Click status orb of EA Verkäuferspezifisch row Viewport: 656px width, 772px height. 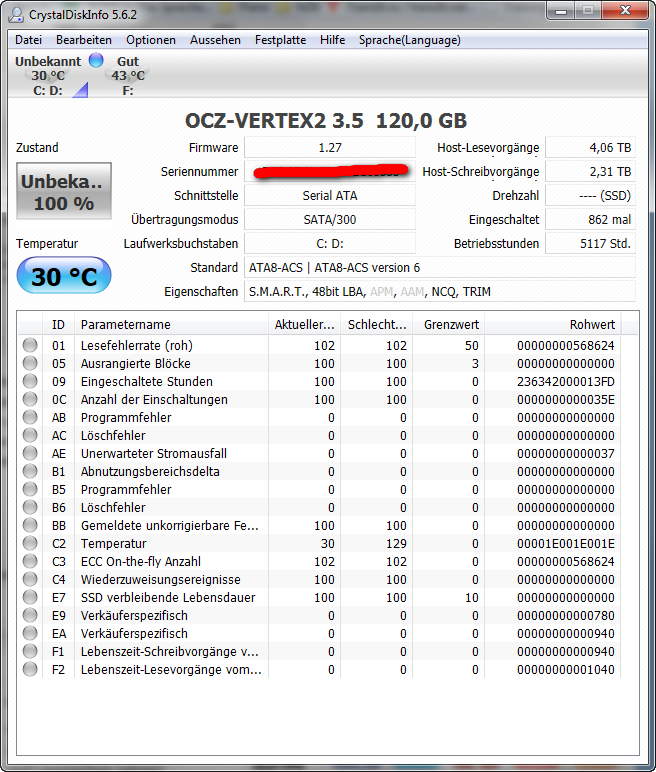click(x=30, y=633)
